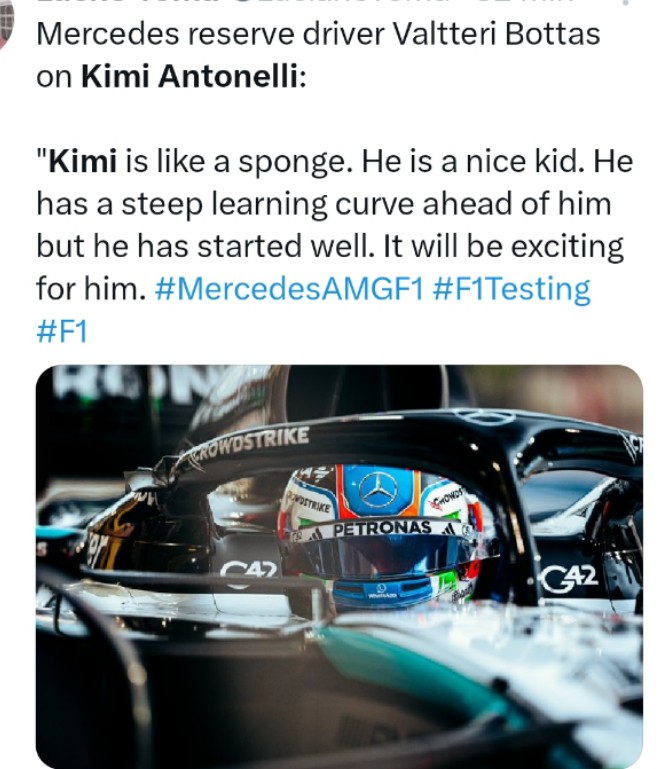Click the G42 logo right of the halo
The height and width of the screenshot is (769, 668).
[x=569, y=579]
